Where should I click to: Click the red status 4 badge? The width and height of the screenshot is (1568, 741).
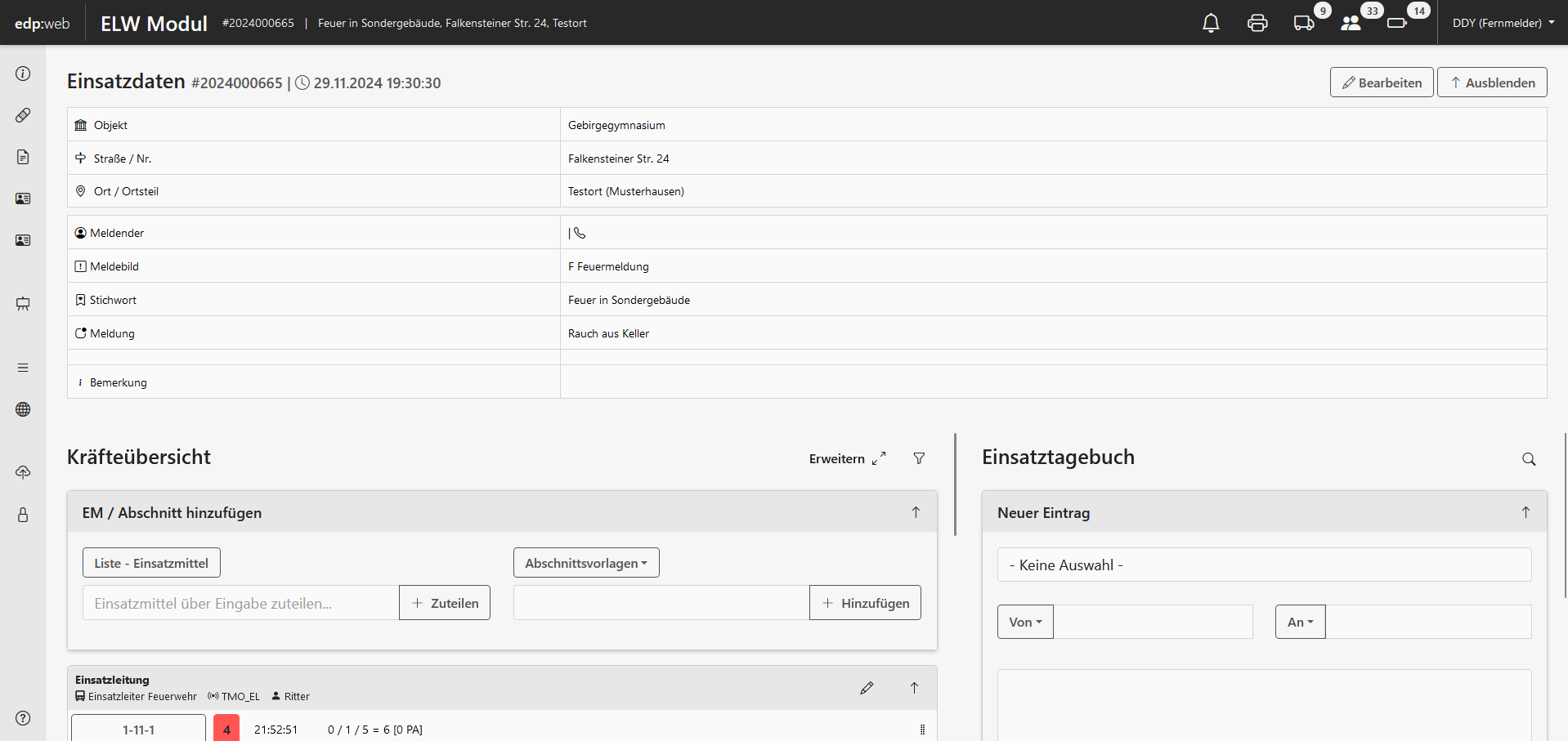pyautogui.click(x=226, y=728)
